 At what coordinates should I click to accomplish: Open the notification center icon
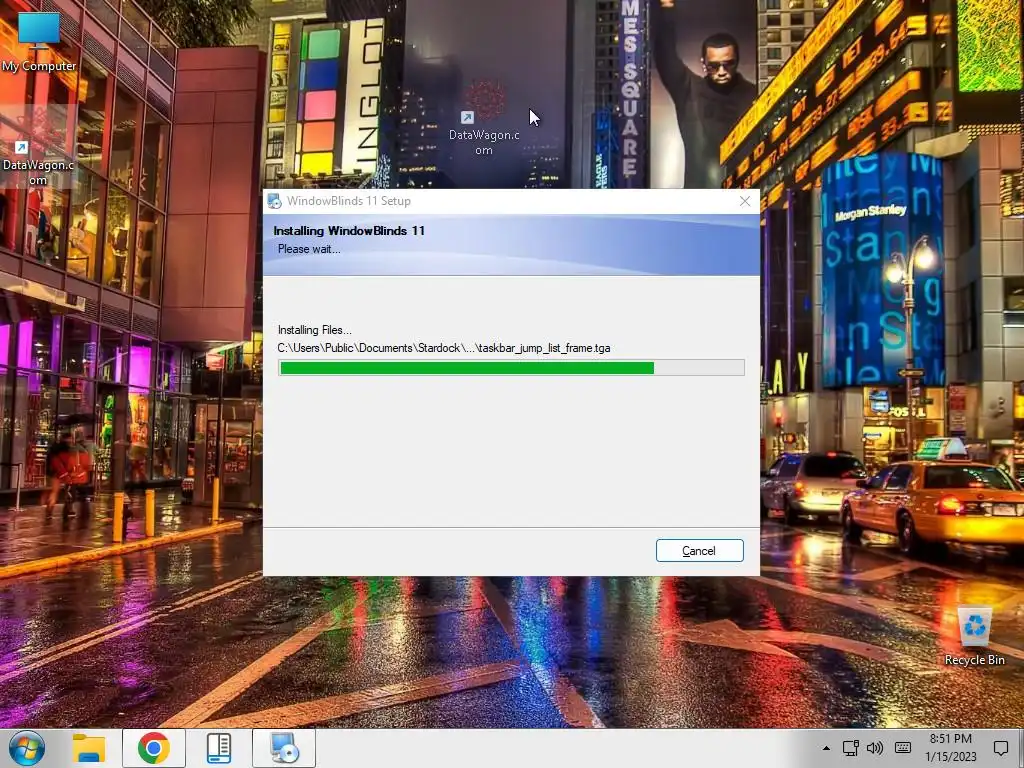click(x=1000, y=748)
